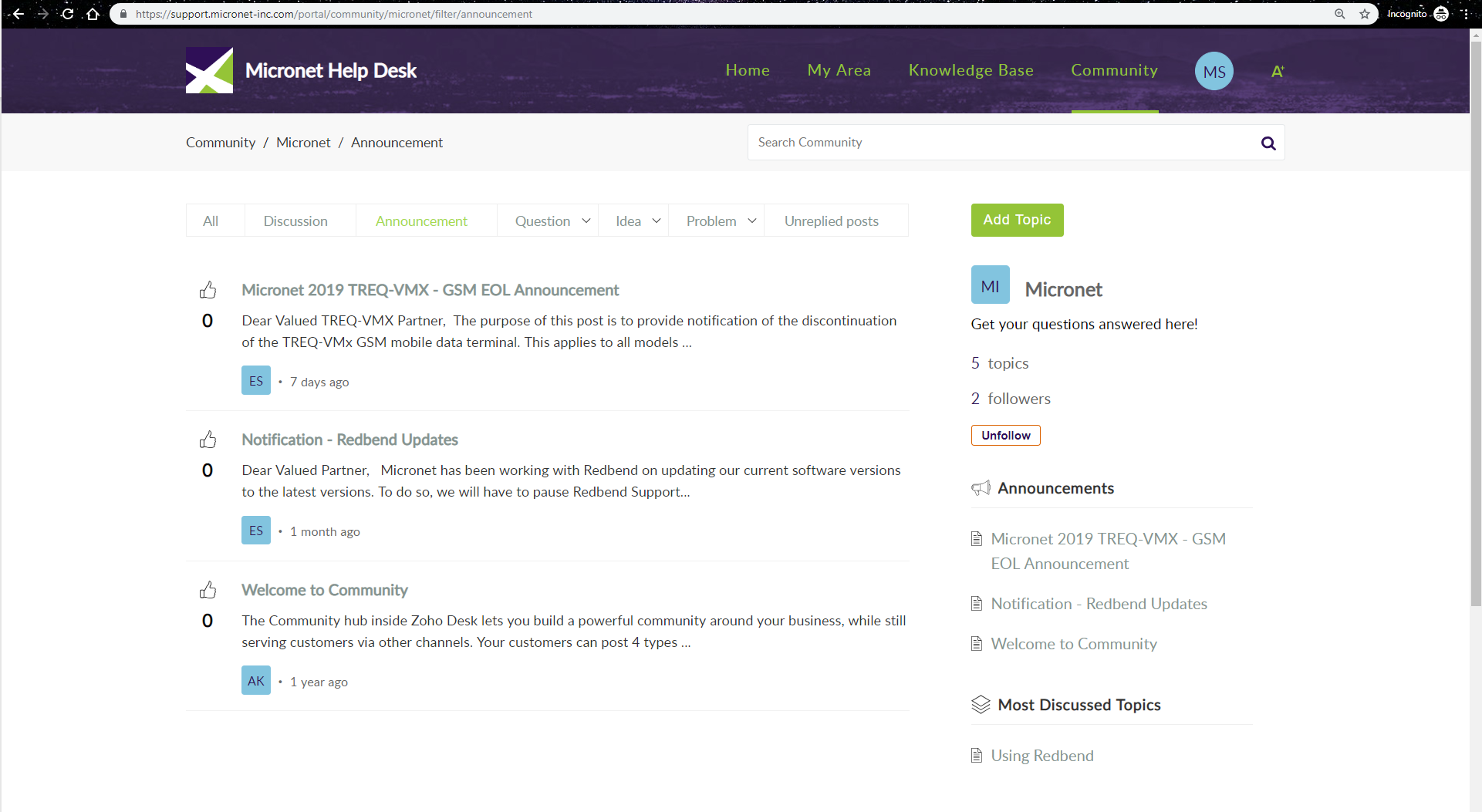Open the Knowledge Base page

point(971,70)
